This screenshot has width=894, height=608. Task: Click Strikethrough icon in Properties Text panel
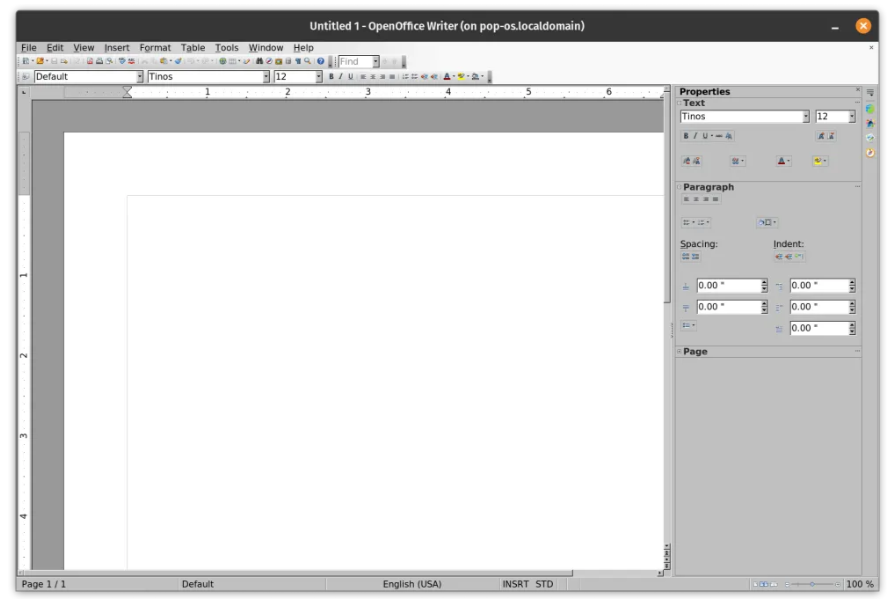(719, 136)
